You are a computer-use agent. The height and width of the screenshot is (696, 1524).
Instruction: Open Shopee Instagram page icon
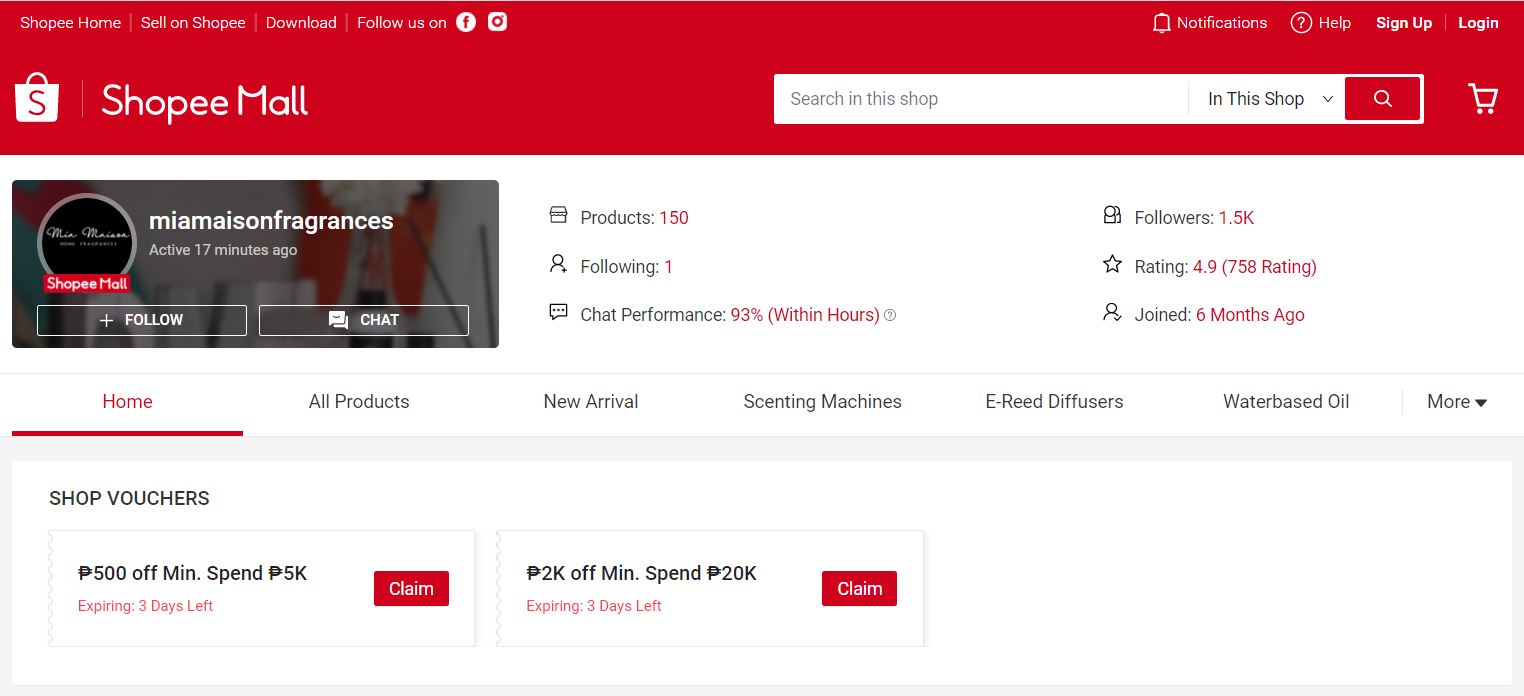[497, 22]
